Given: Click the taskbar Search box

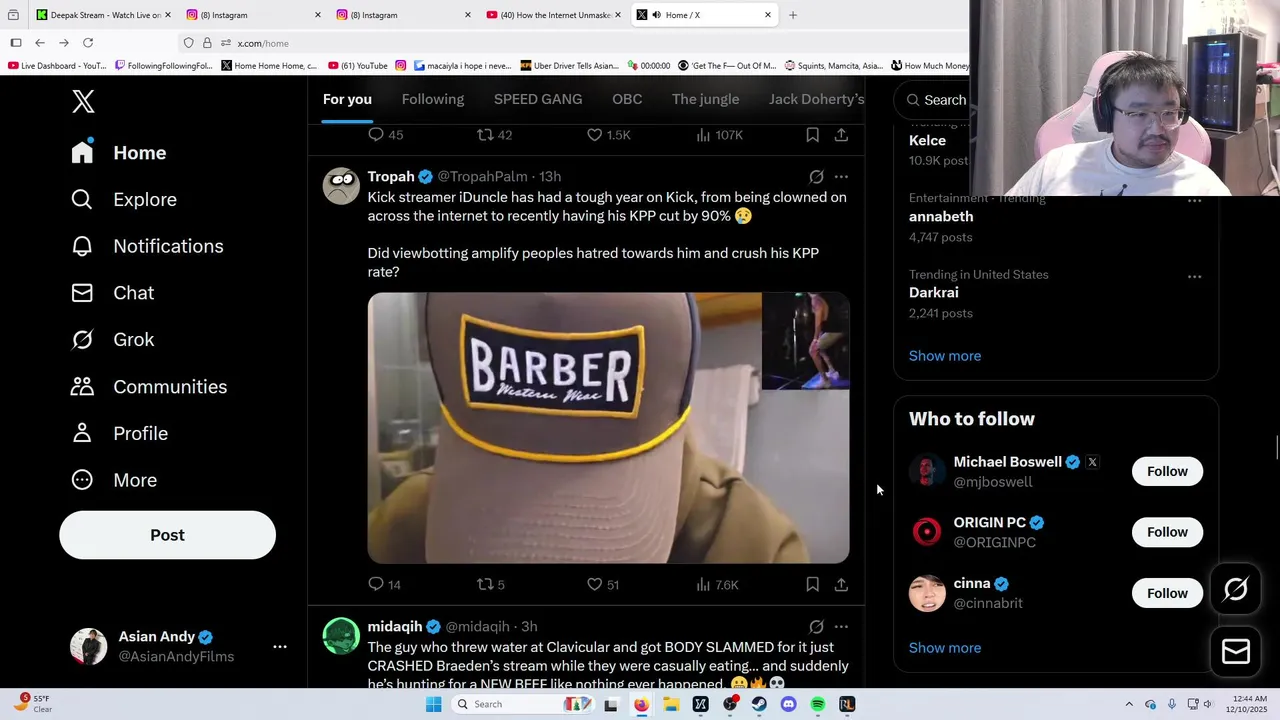Looking at the screenshot, I should coord(522,704).
